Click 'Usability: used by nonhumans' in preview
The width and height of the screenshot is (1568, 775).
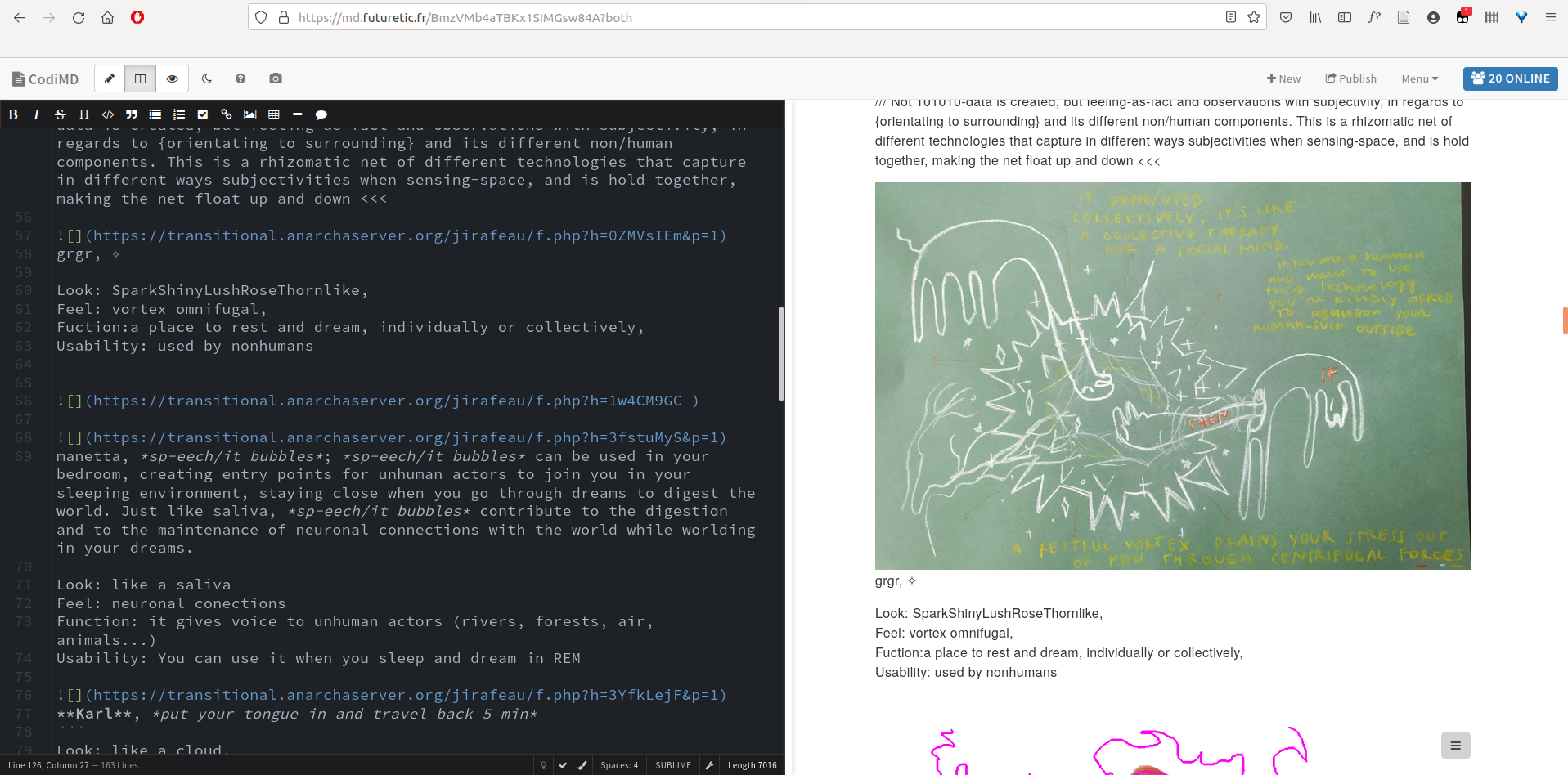click(966, 672)
